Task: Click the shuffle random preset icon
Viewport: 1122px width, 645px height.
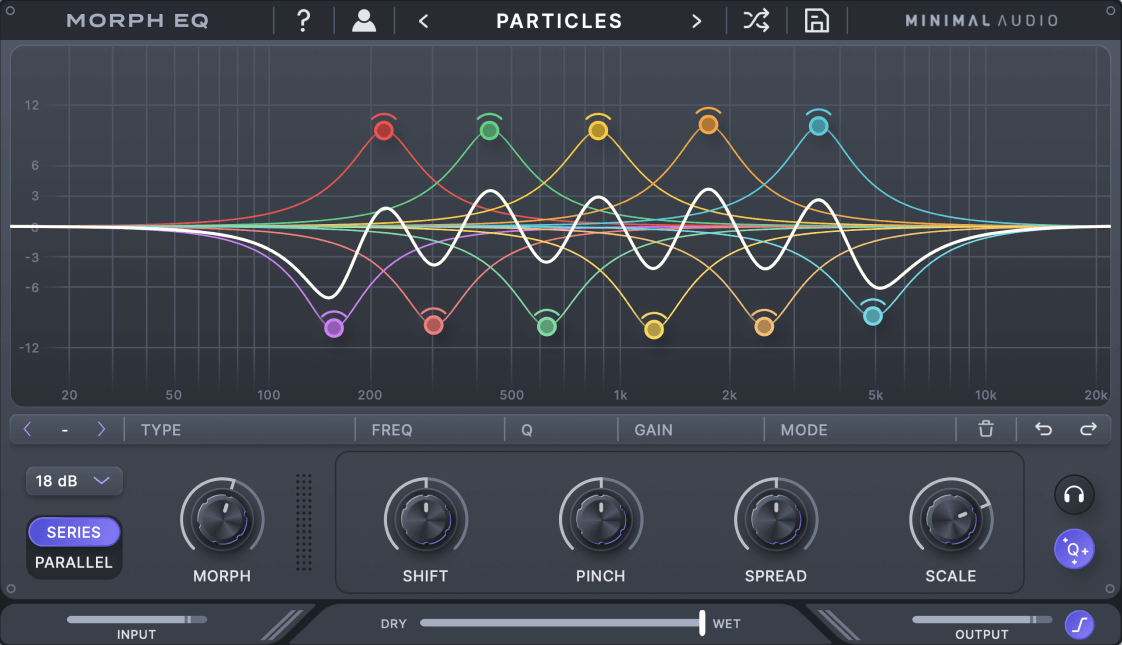Action: (x=756, y=21)
